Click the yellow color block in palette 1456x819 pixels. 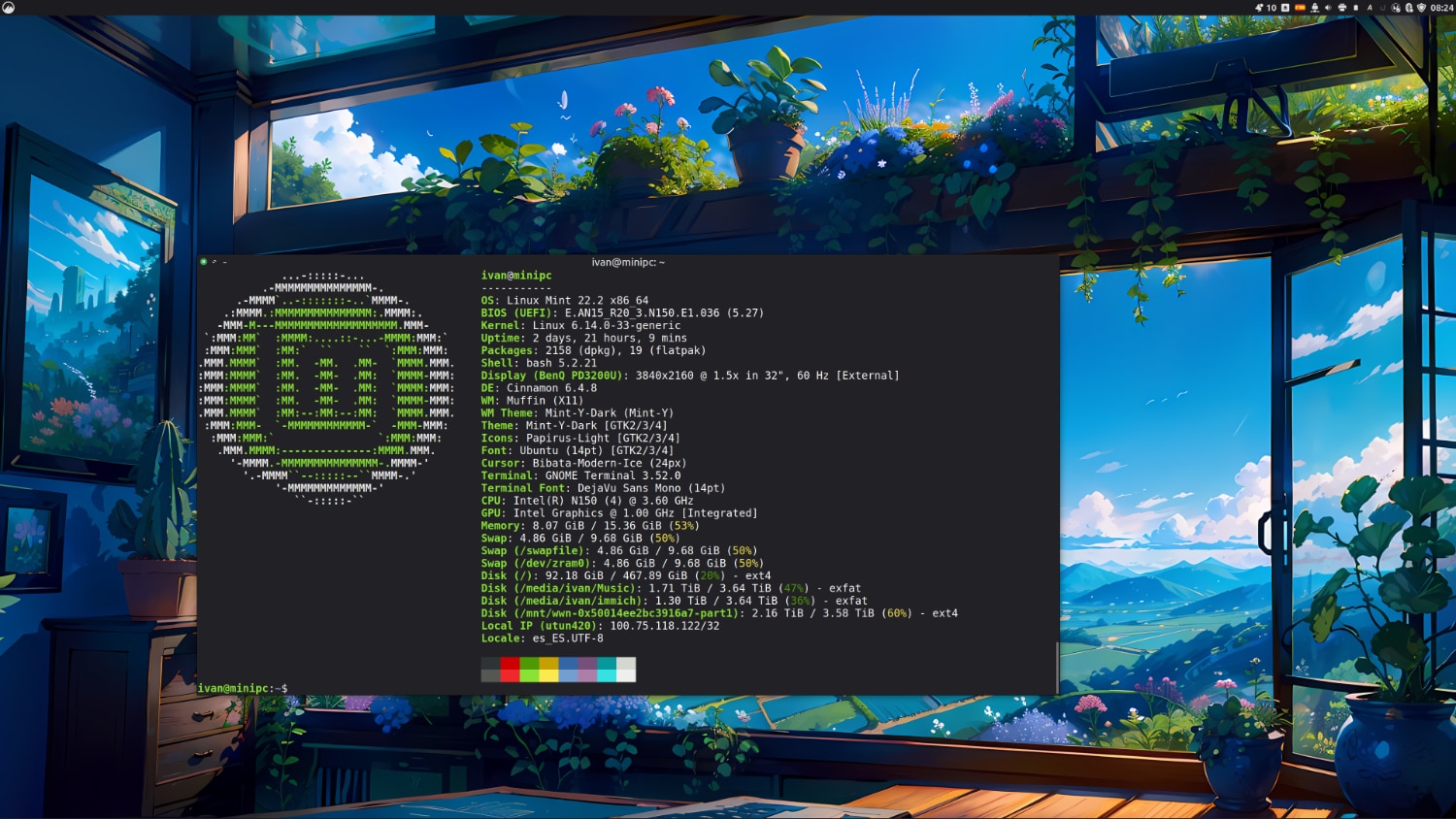(548, 670)
